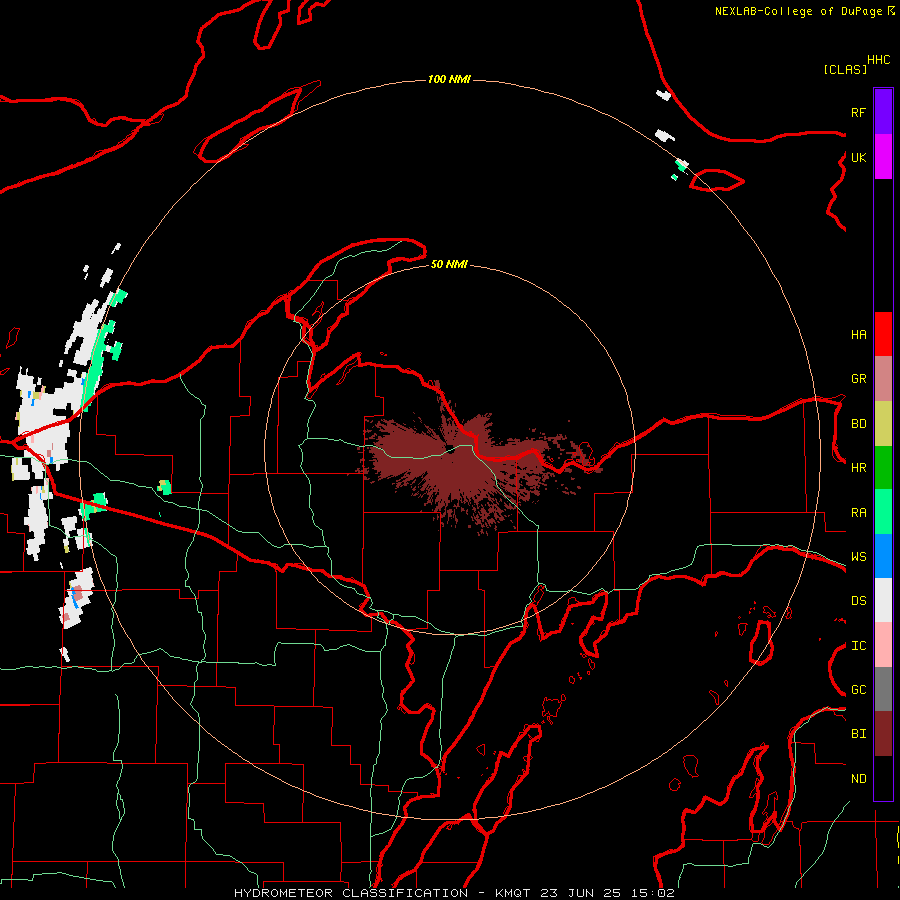Image resolution: width=900 pixels, height=900 pixels.
Task: Click the HA legend label
Action: pyautogui.click(x=858, y=335)
